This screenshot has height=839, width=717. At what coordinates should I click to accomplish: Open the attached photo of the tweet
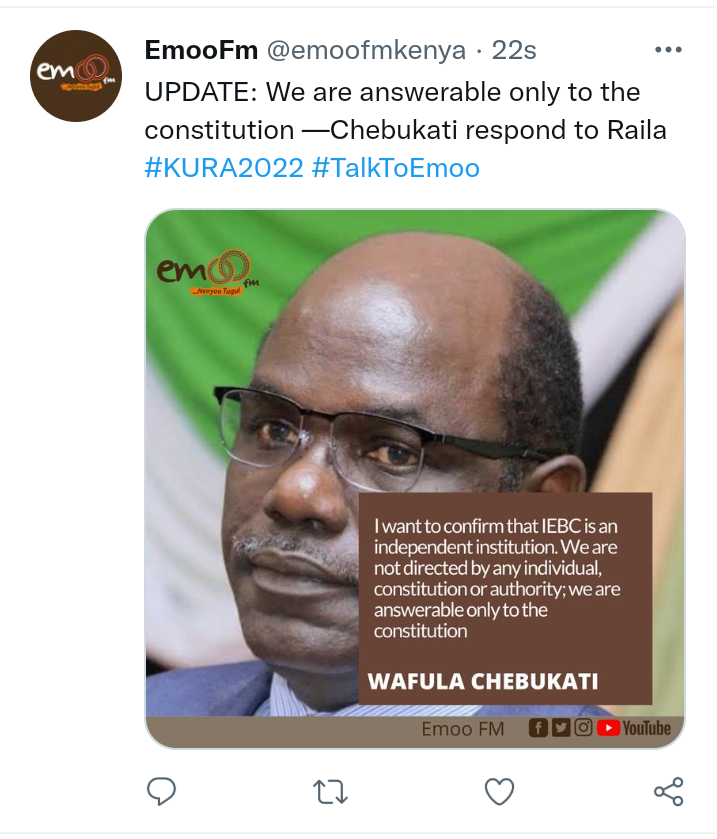415,478
